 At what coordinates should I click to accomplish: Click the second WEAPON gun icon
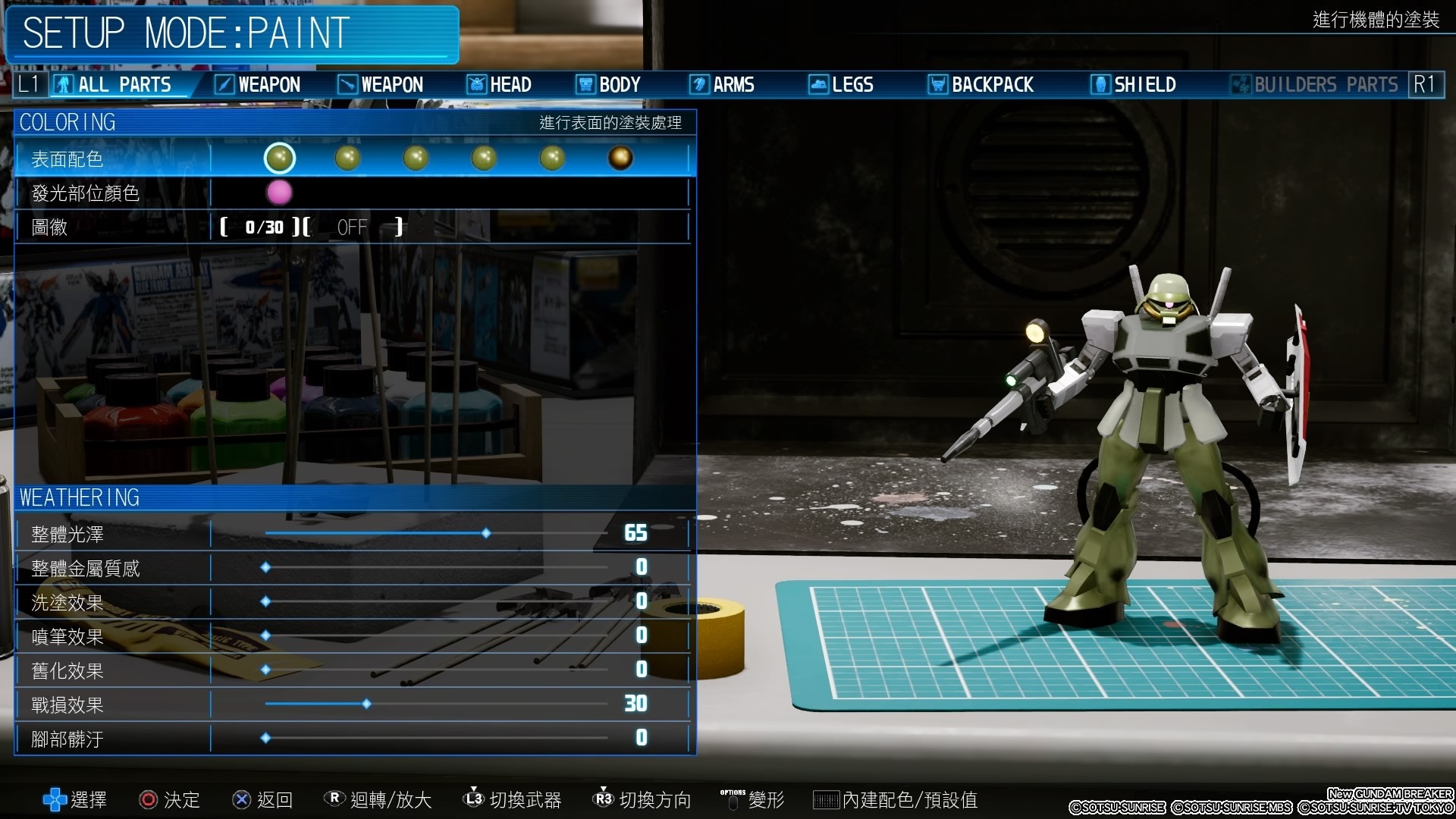(347, 84)
